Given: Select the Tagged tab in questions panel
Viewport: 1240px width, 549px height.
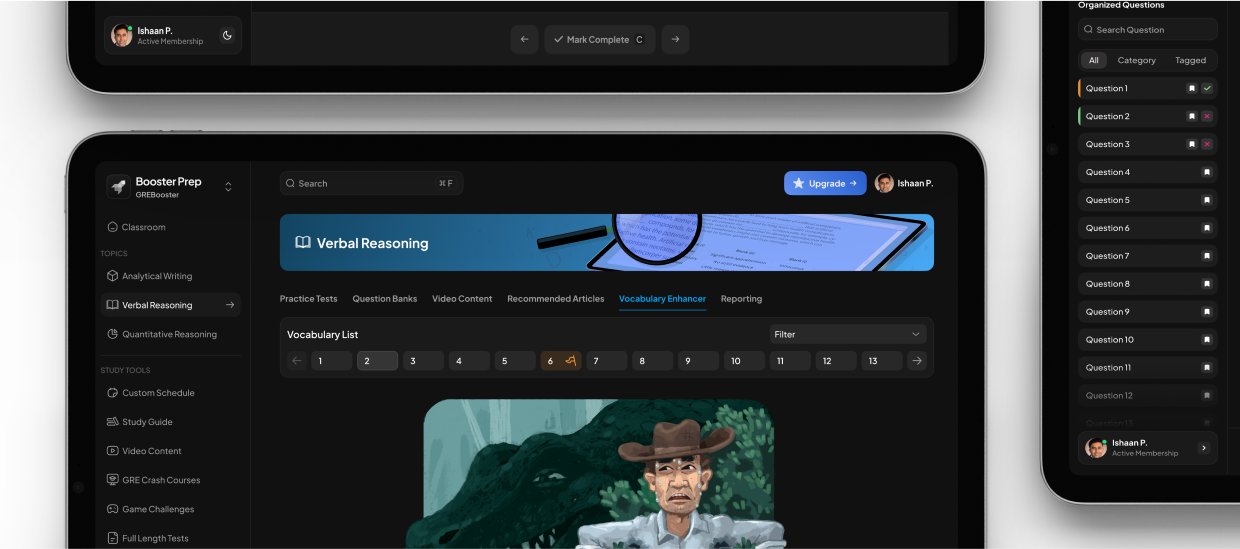Looking at the screenshot, I should (x=1190, y=60).
